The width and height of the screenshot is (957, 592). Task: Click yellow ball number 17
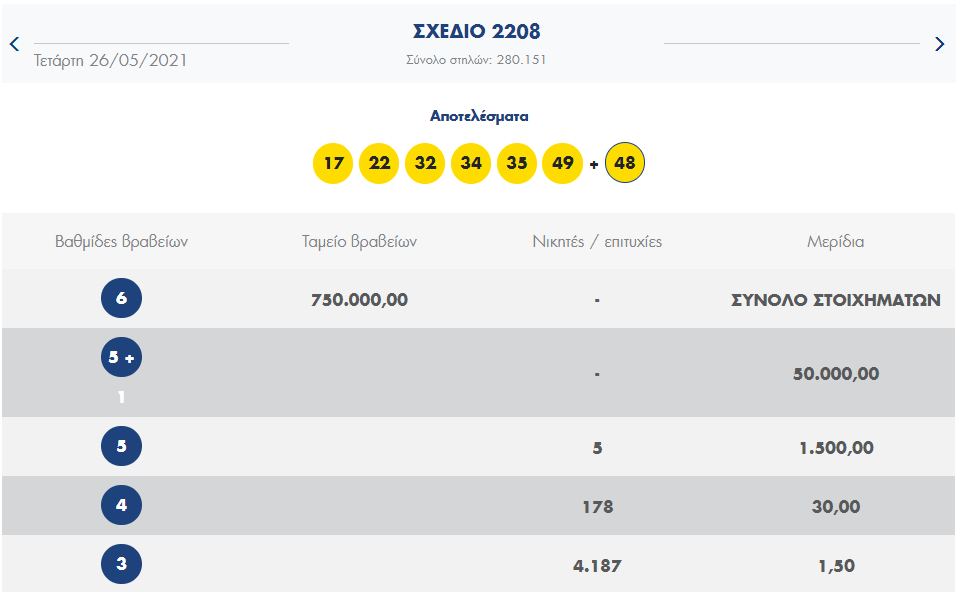click(x=333, y=163)
